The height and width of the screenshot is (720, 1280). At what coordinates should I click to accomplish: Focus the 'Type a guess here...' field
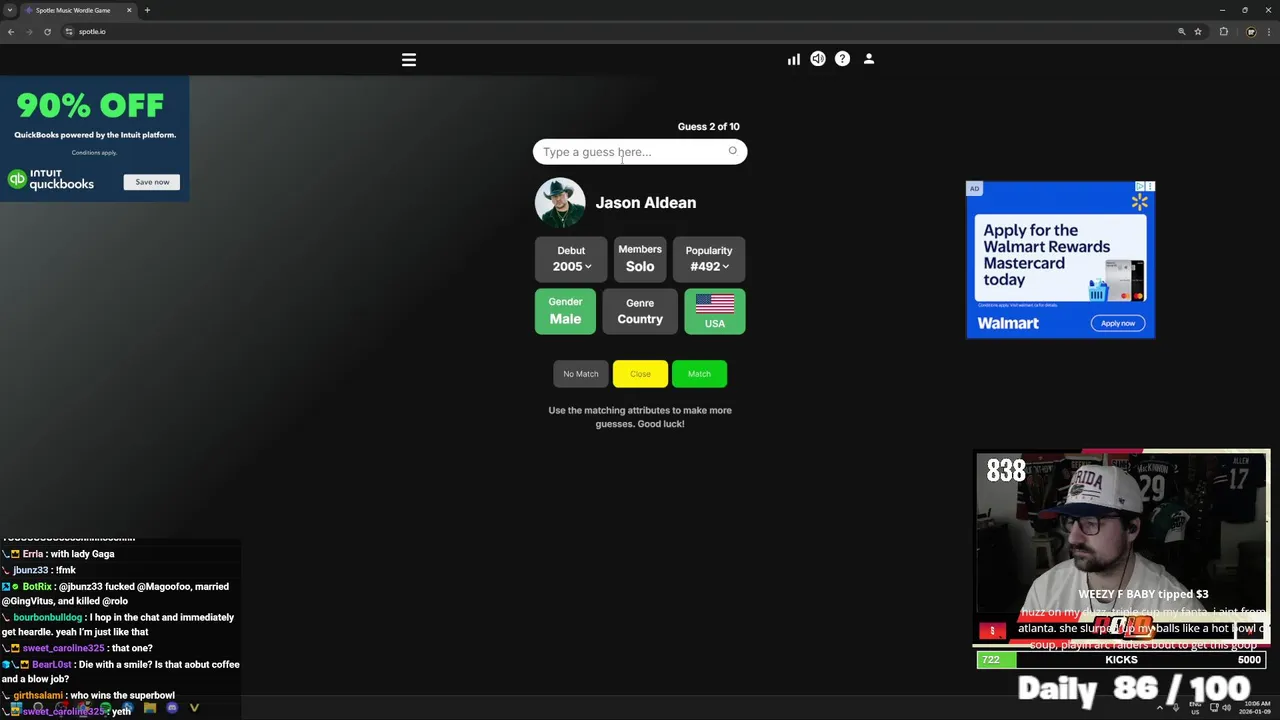640,152
